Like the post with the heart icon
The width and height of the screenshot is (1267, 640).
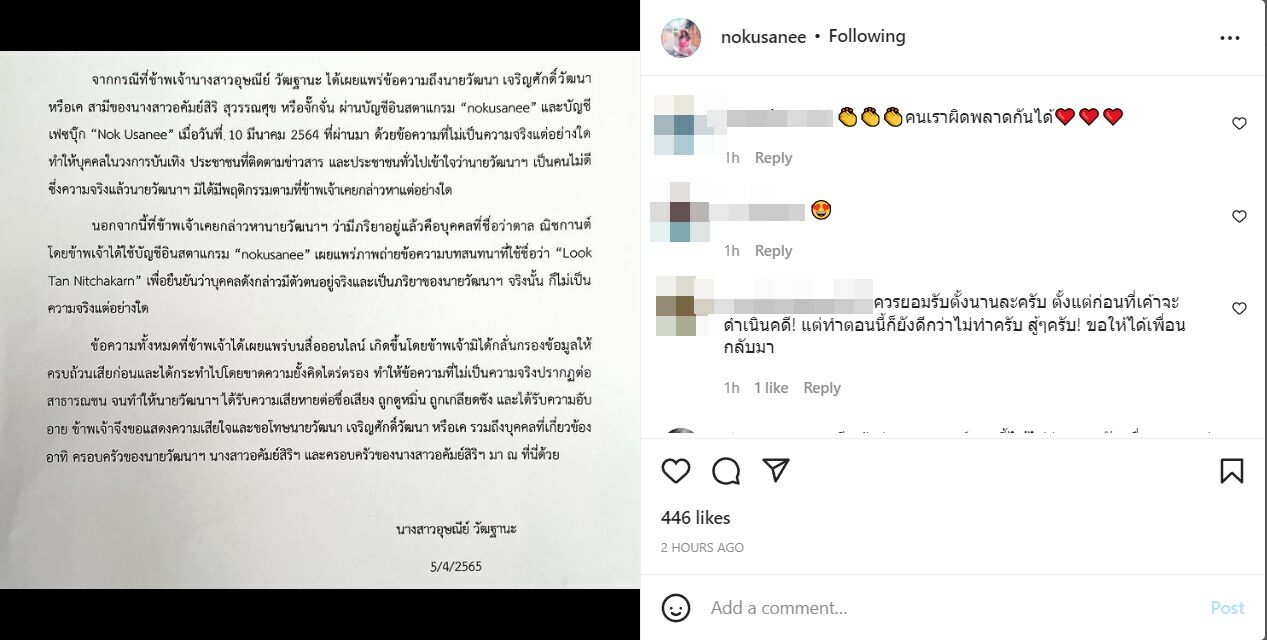tap(676, 471)
